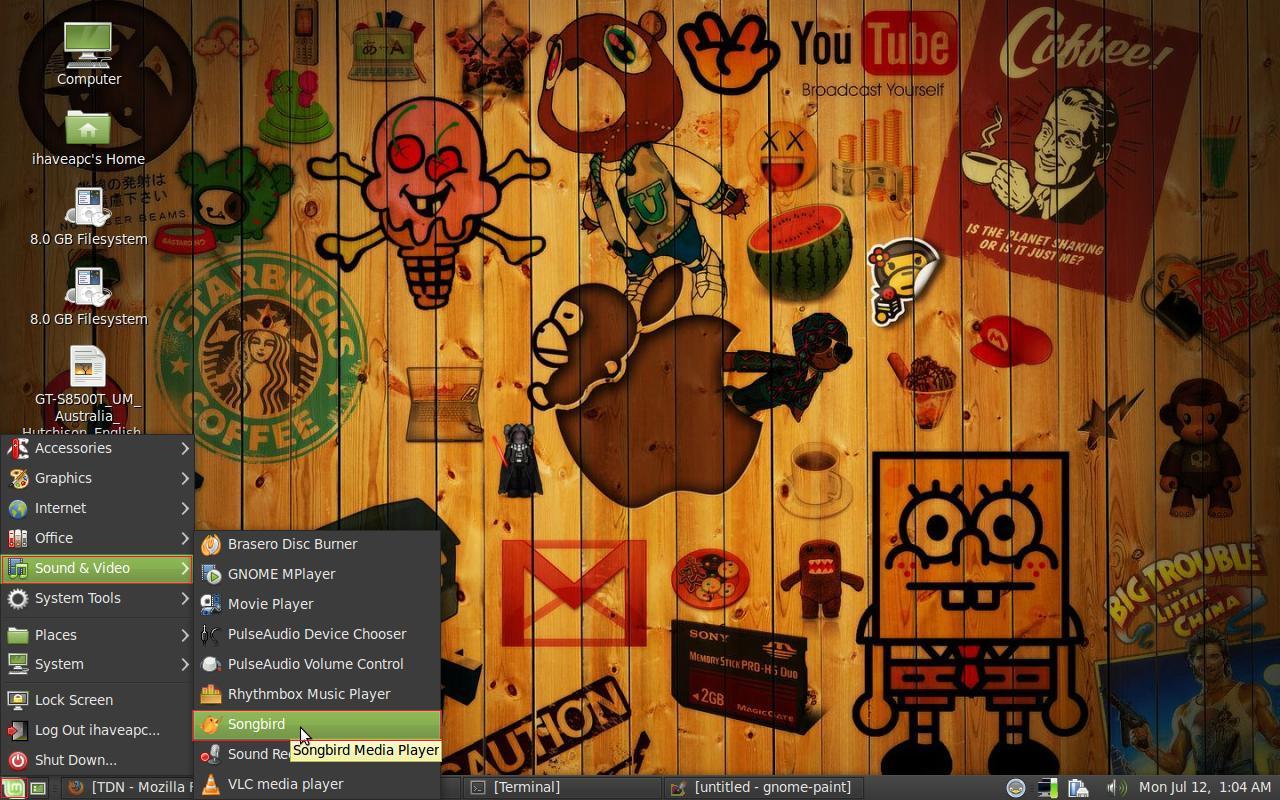This screenshot has height=800, width=1280.
Task: Choose Log Out ihaveapc from the menu
Action: [97, 730]
